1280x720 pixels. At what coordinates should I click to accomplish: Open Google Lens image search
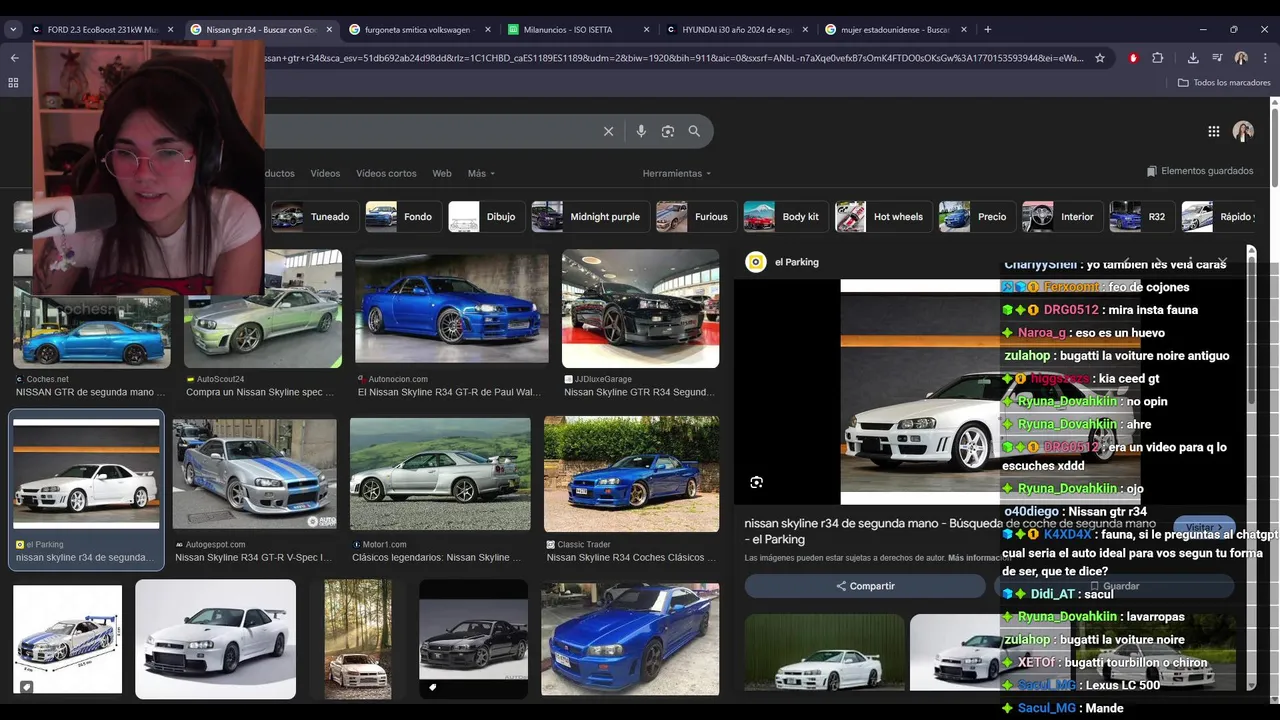click(668, 131)
